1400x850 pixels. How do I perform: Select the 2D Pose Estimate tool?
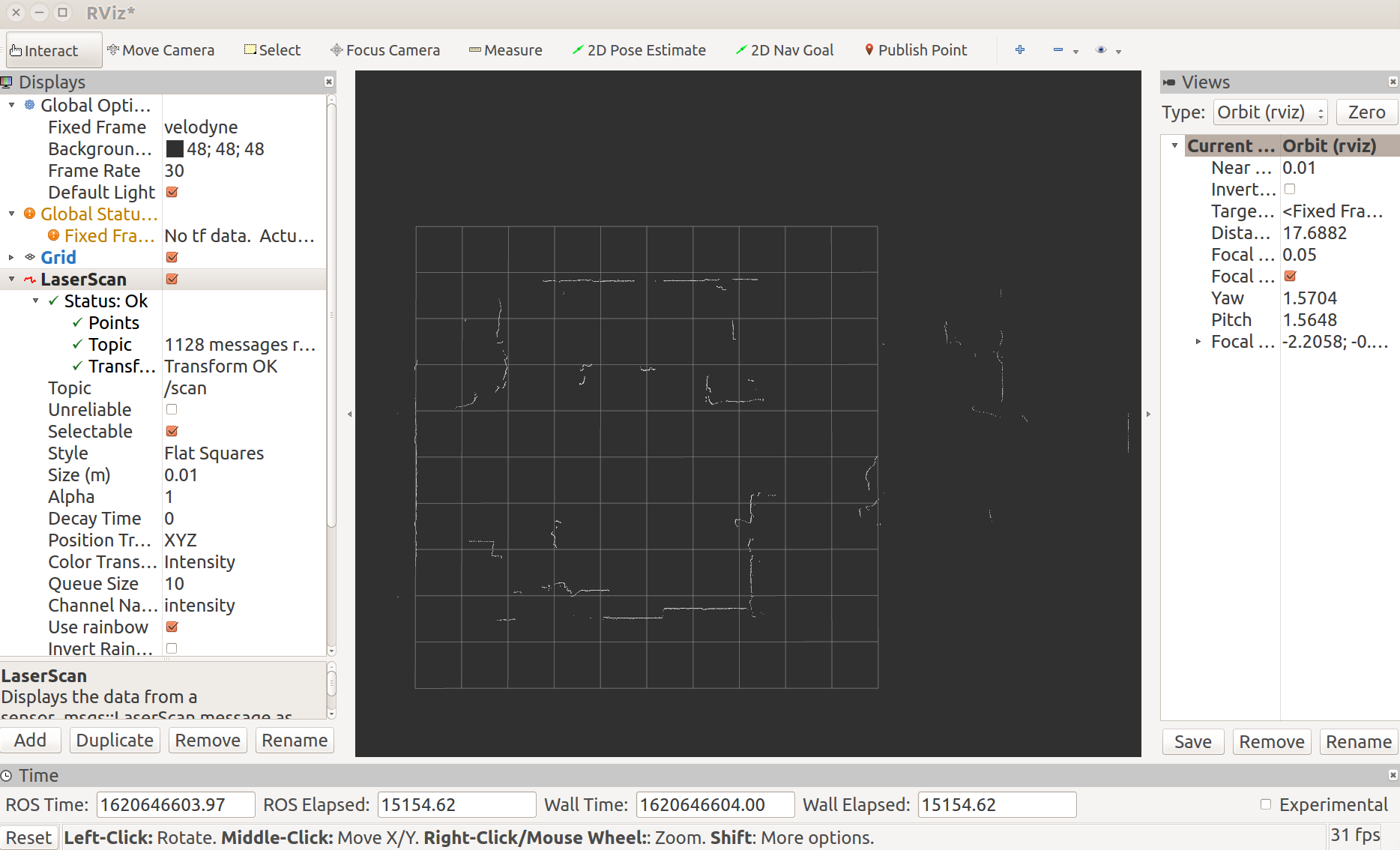pyautogui.click(x=639, y=49)
